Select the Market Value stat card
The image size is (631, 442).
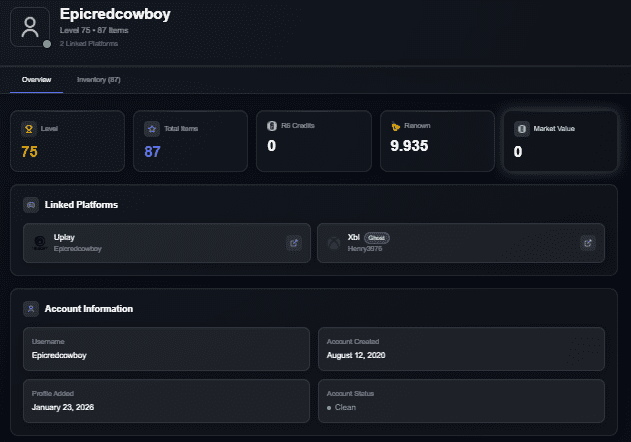click(560, 141)
